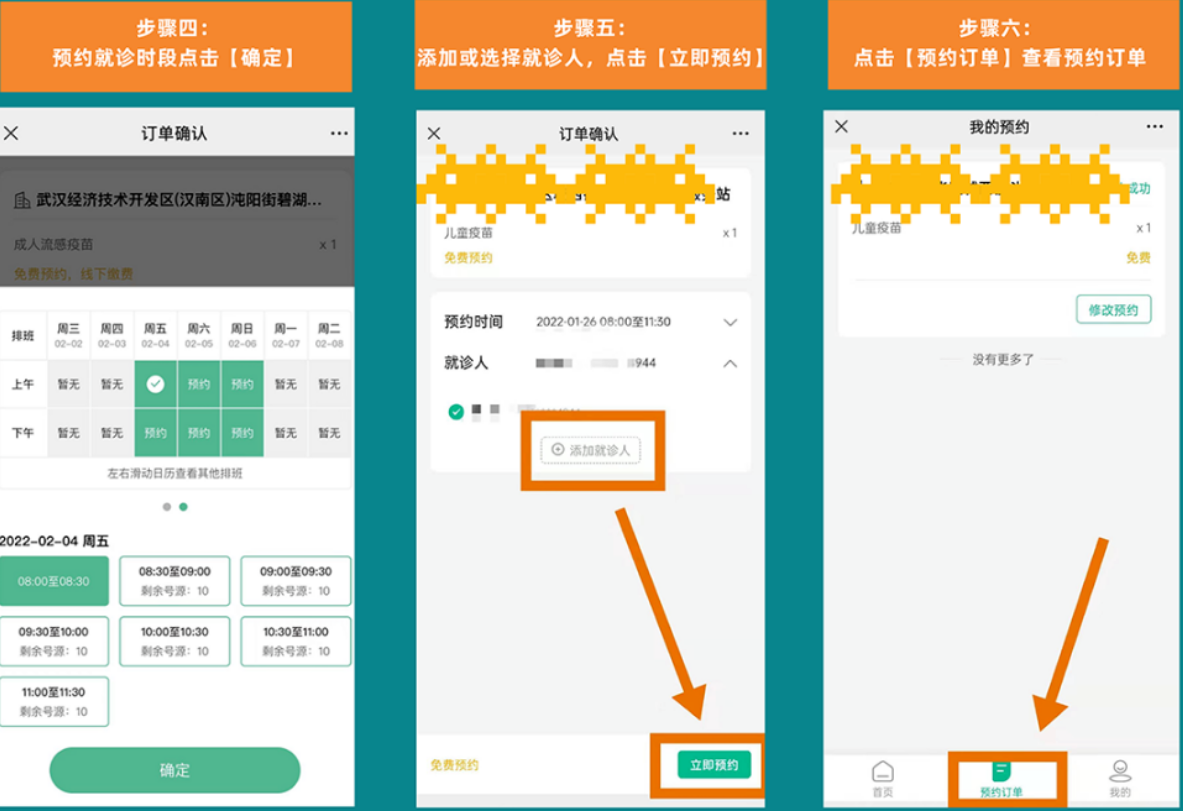Open more options in first 订单确认 screen
This screenshot has height=811, width=1183.
[x=340, y=134]
